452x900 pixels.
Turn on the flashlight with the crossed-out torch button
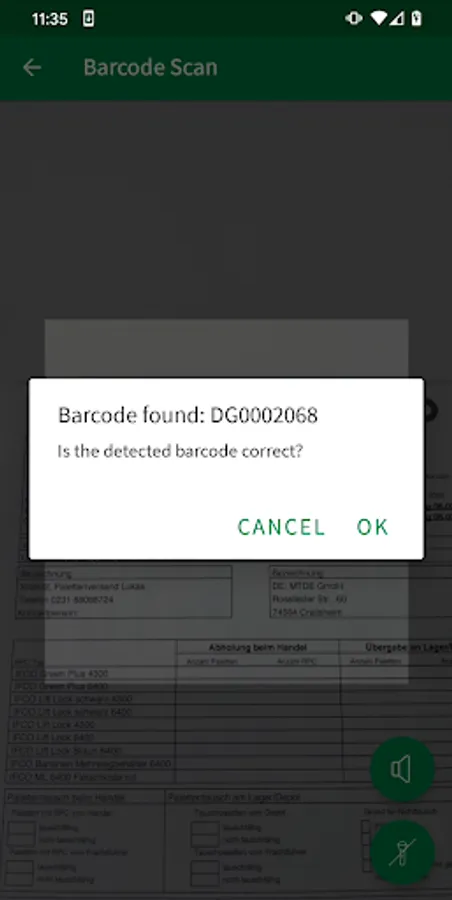click(x=402, y=852)
